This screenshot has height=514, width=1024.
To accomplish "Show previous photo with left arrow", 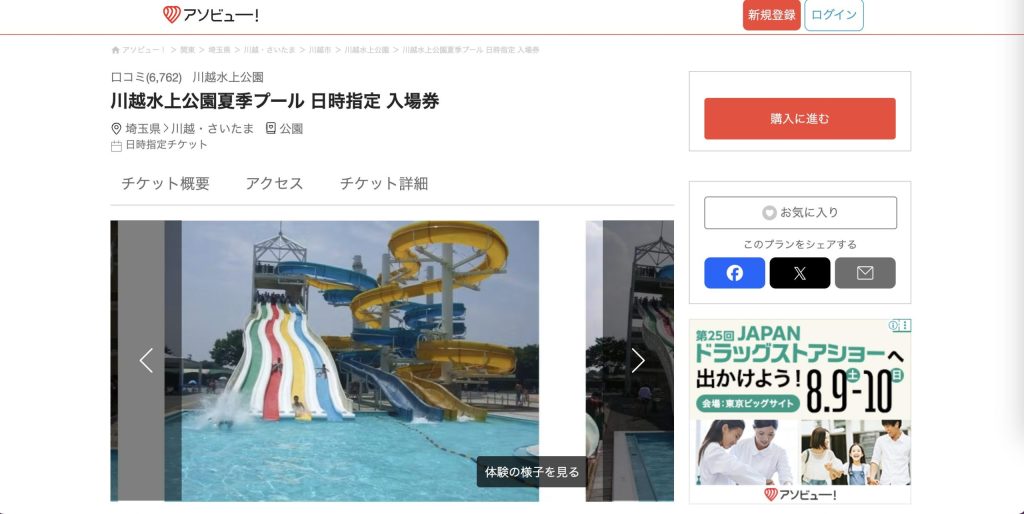I will tap(146, 361).
